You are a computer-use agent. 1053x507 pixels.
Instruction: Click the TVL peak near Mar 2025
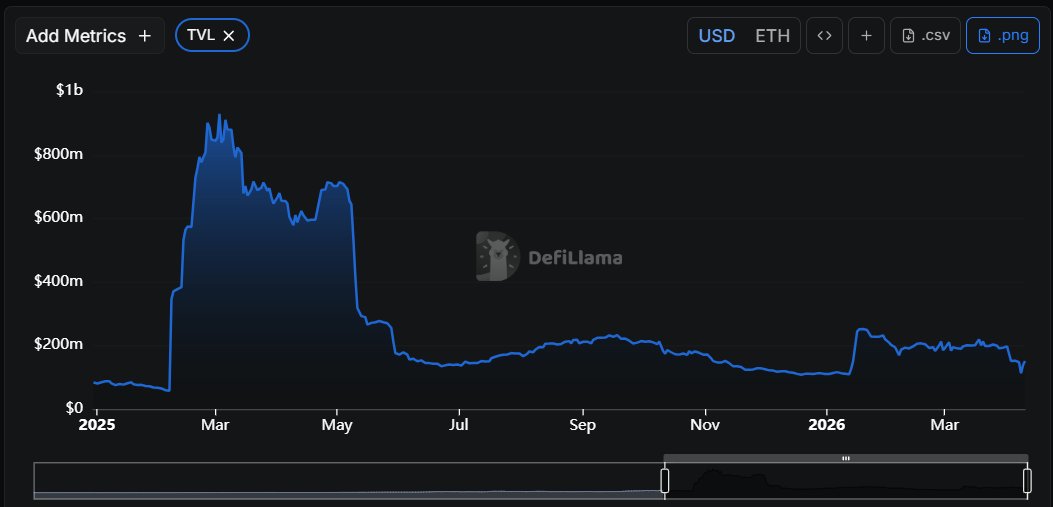(x=220, y=116)
